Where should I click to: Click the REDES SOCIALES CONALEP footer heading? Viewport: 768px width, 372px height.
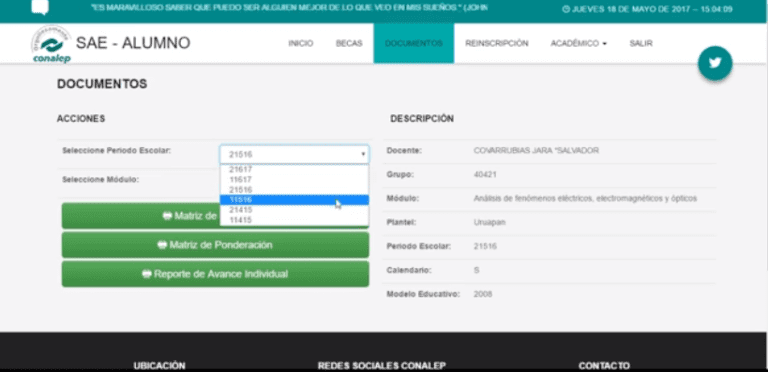coord(382,366)
